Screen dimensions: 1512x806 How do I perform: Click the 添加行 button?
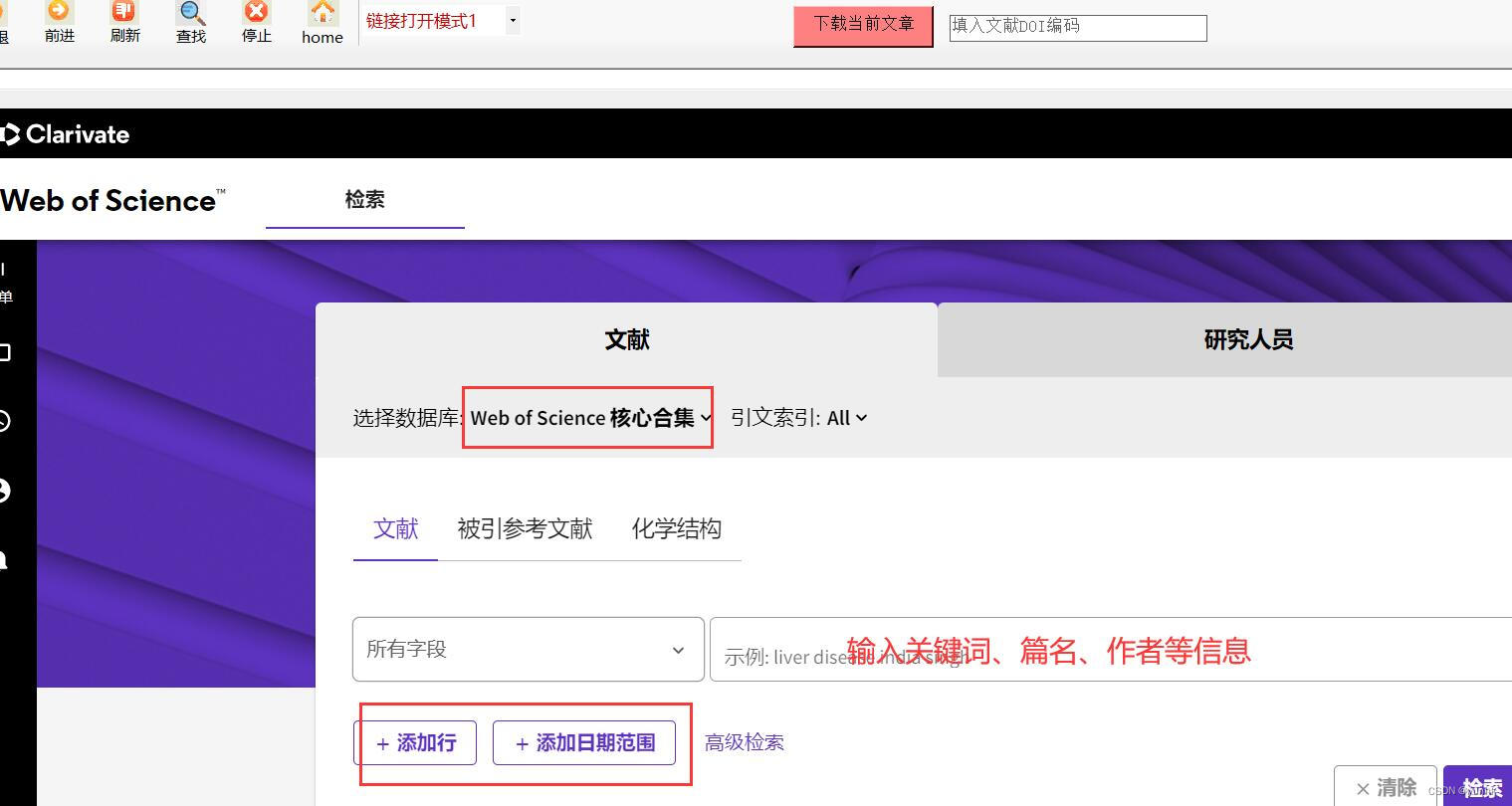coord(415,742)
